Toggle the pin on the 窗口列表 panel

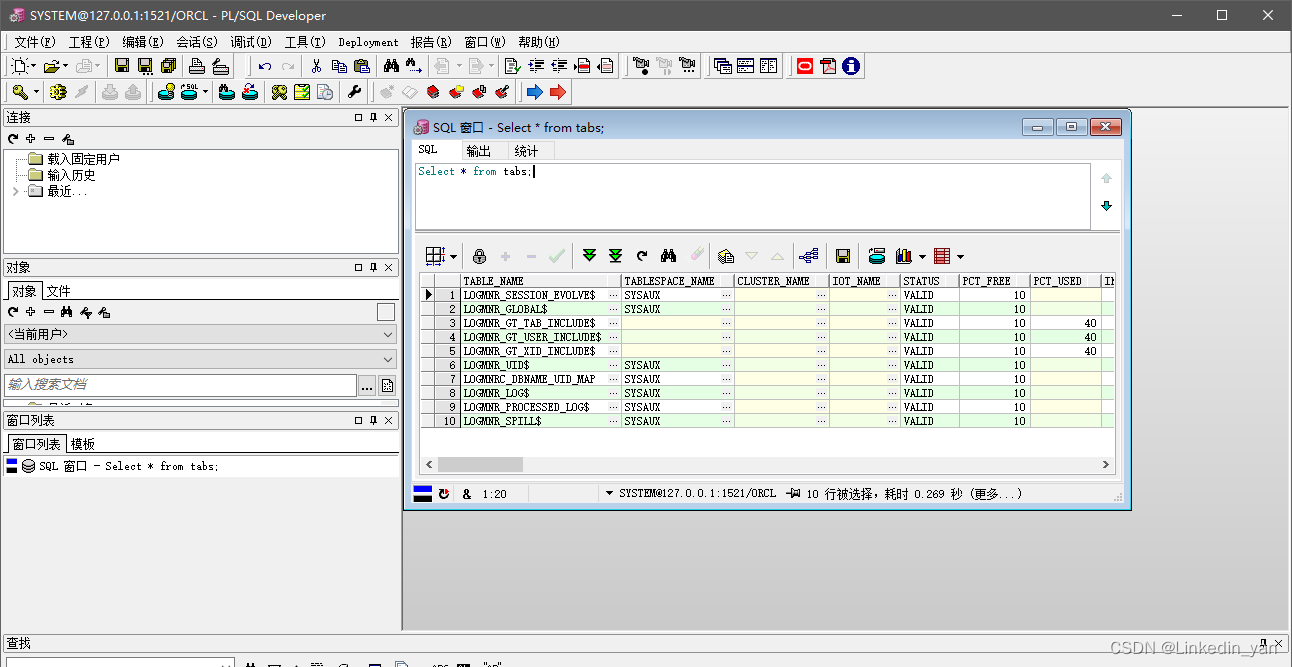(x=373, y=420)
